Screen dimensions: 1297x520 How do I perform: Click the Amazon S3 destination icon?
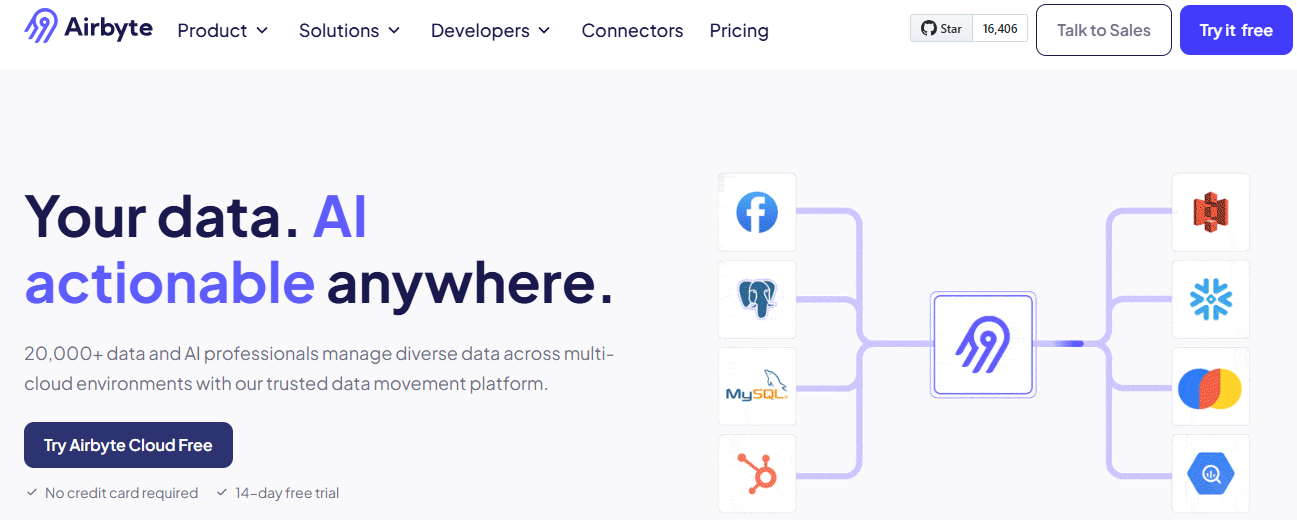tap(1211, 212)
